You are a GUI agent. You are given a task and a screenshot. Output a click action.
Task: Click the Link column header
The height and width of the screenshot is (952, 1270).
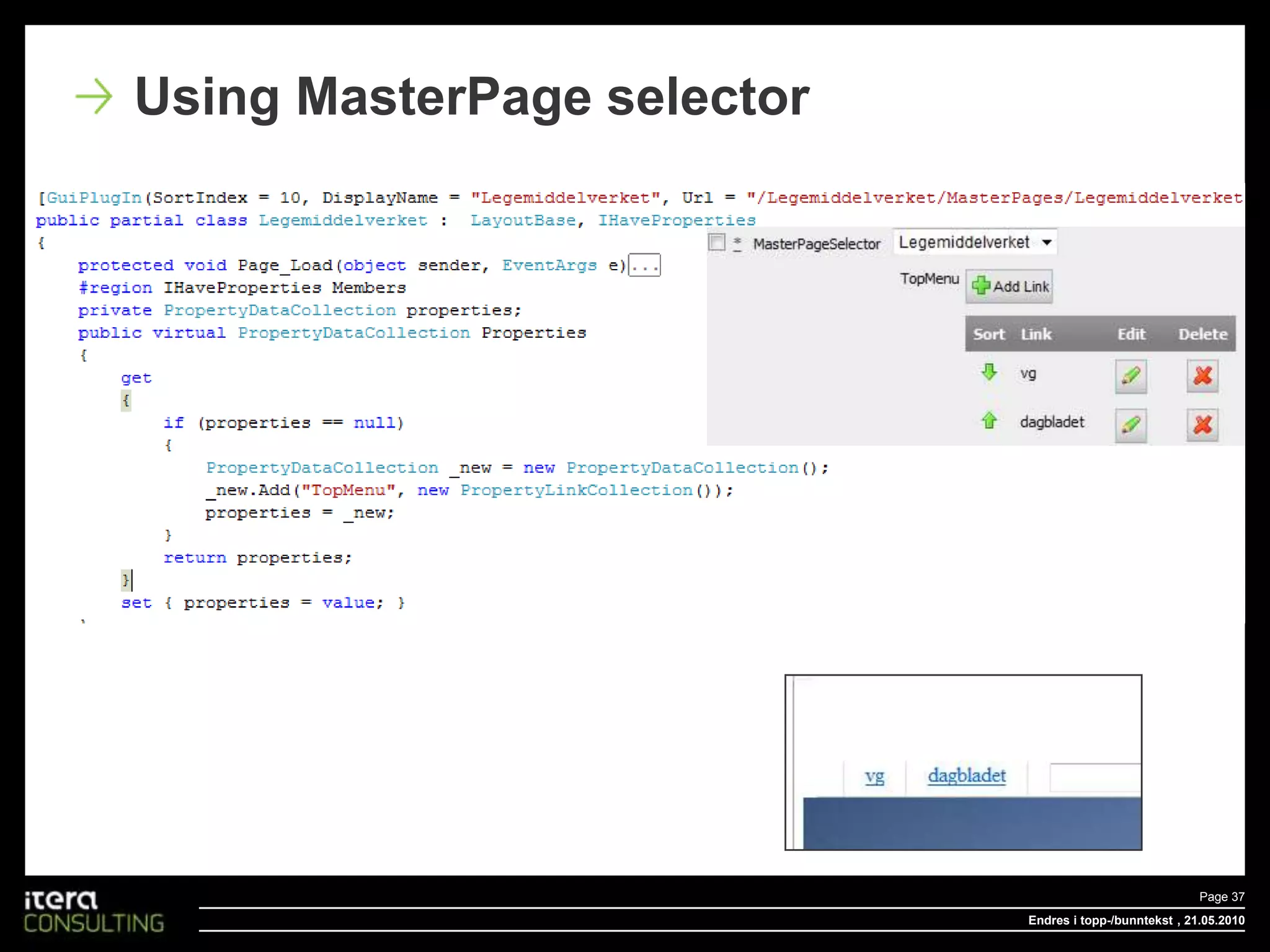pos(1036,335)
